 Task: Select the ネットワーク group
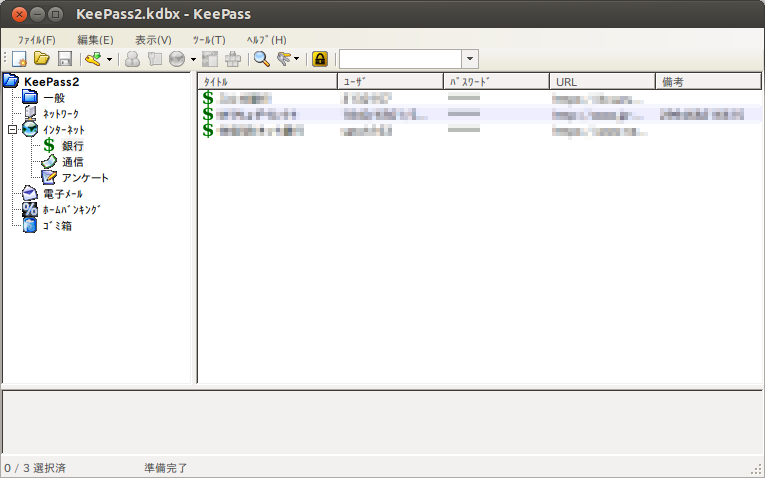60,114
